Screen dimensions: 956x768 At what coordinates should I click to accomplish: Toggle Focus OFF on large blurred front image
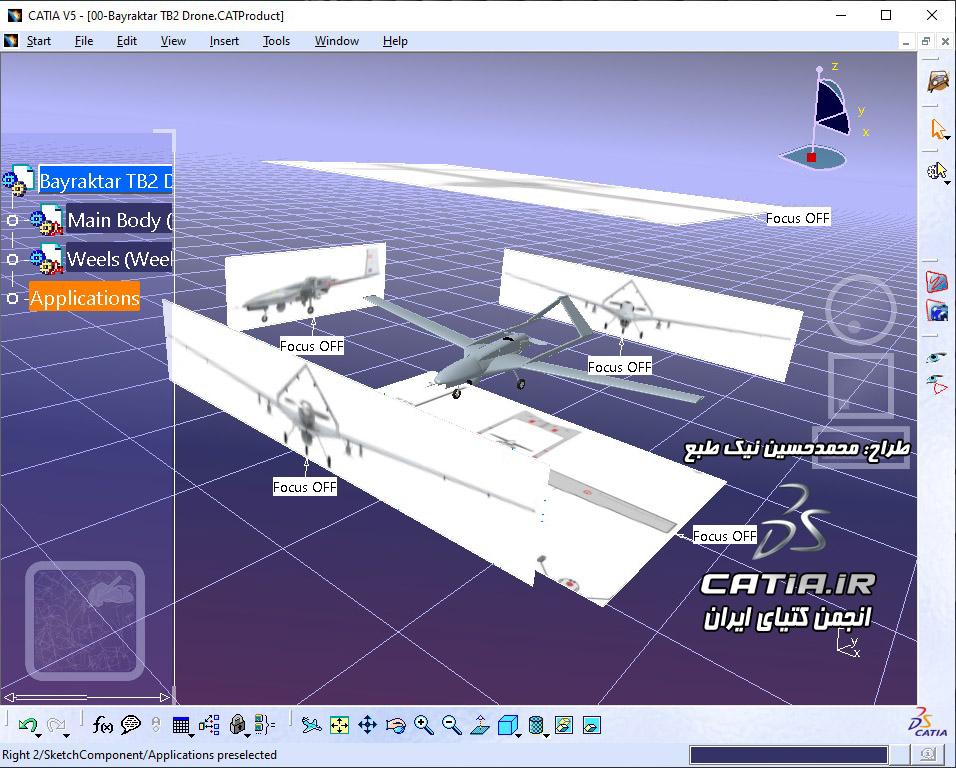304,487
